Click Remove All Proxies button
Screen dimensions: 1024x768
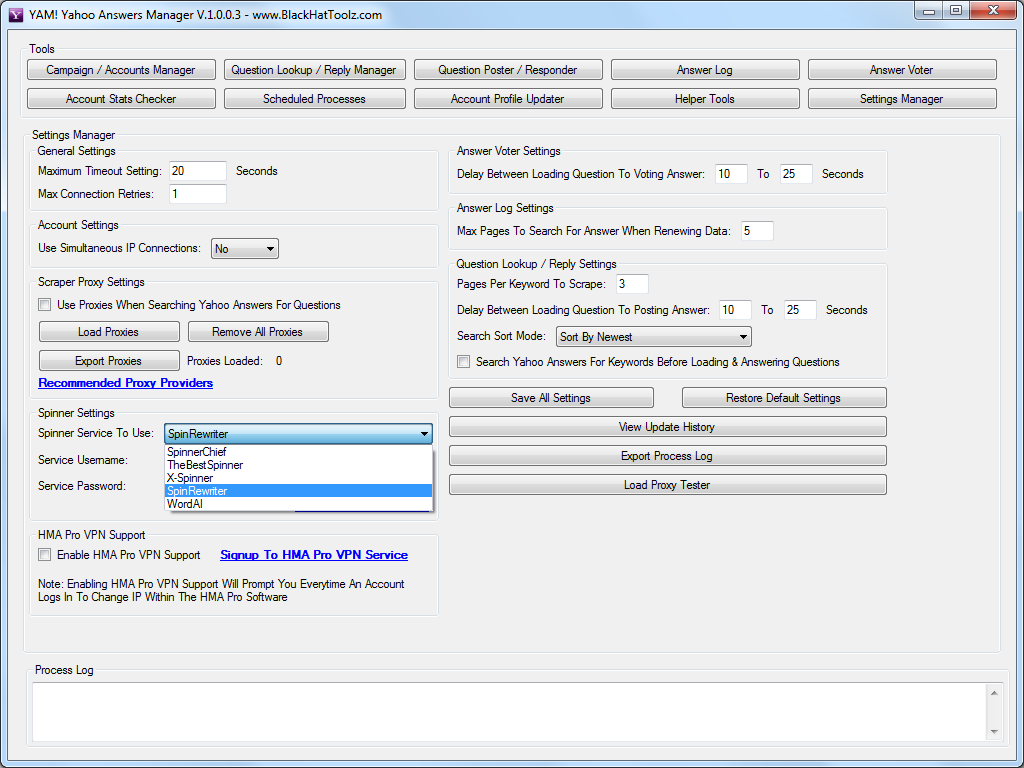point(258,332)
